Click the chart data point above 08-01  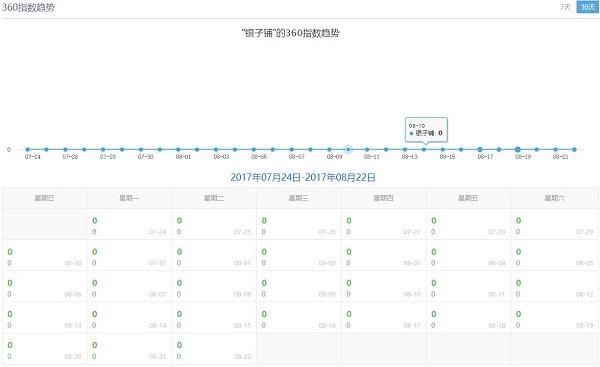(x=178, y=150)
